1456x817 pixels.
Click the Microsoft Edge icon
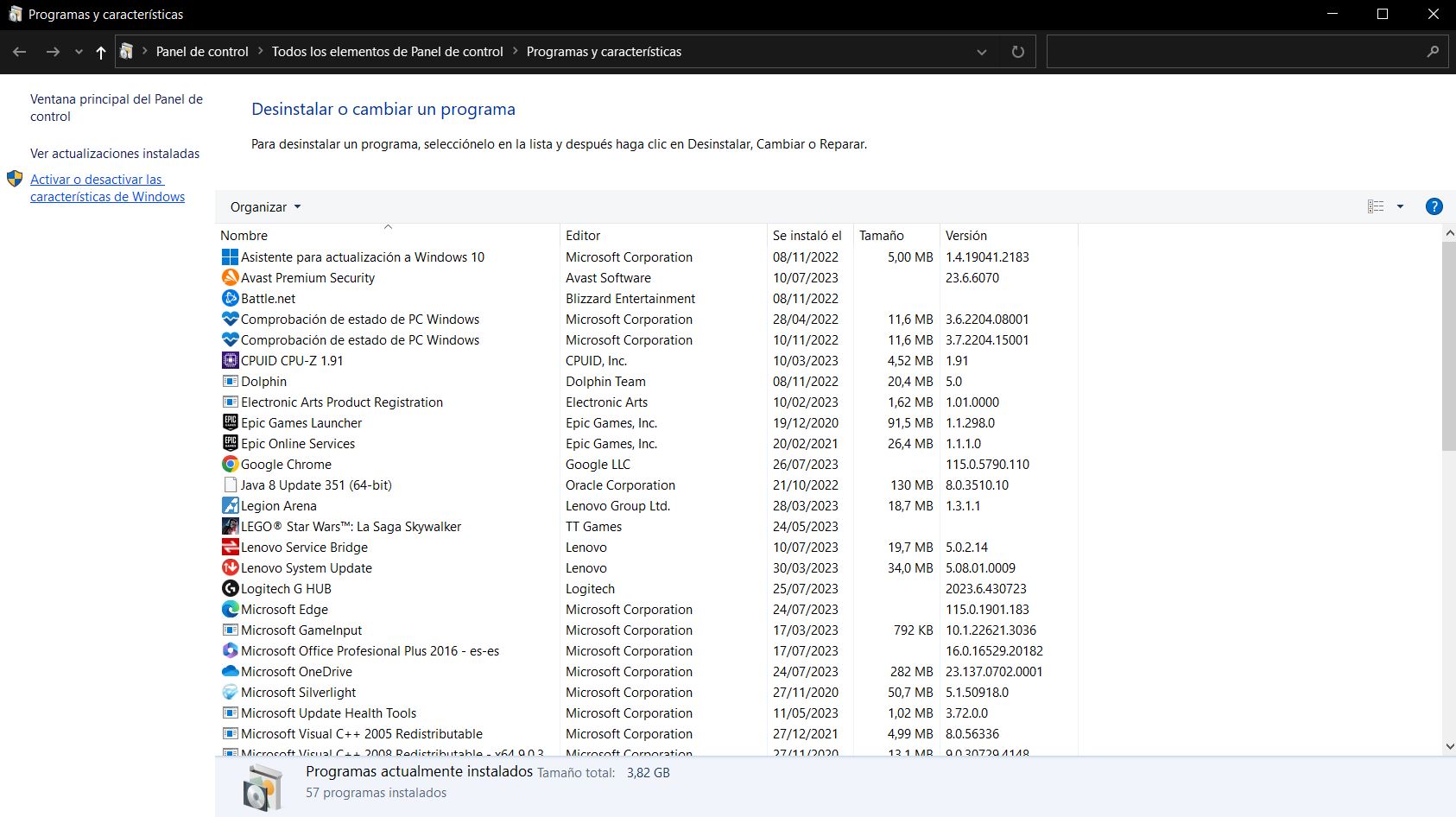pyautogui.click(x=230, y=609)
